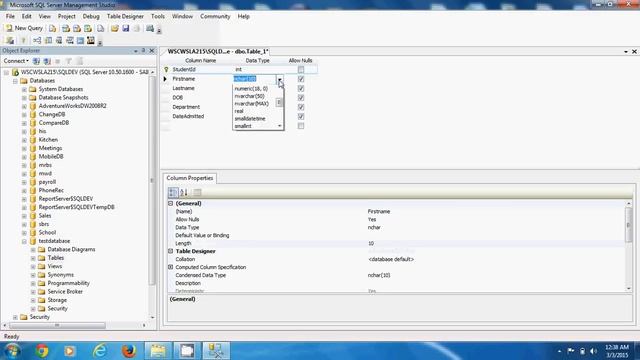Image resolution: width=640 pixels, height=360 pixels.
Task: Open the Table Designer menu
Action: tap(125, 16)
